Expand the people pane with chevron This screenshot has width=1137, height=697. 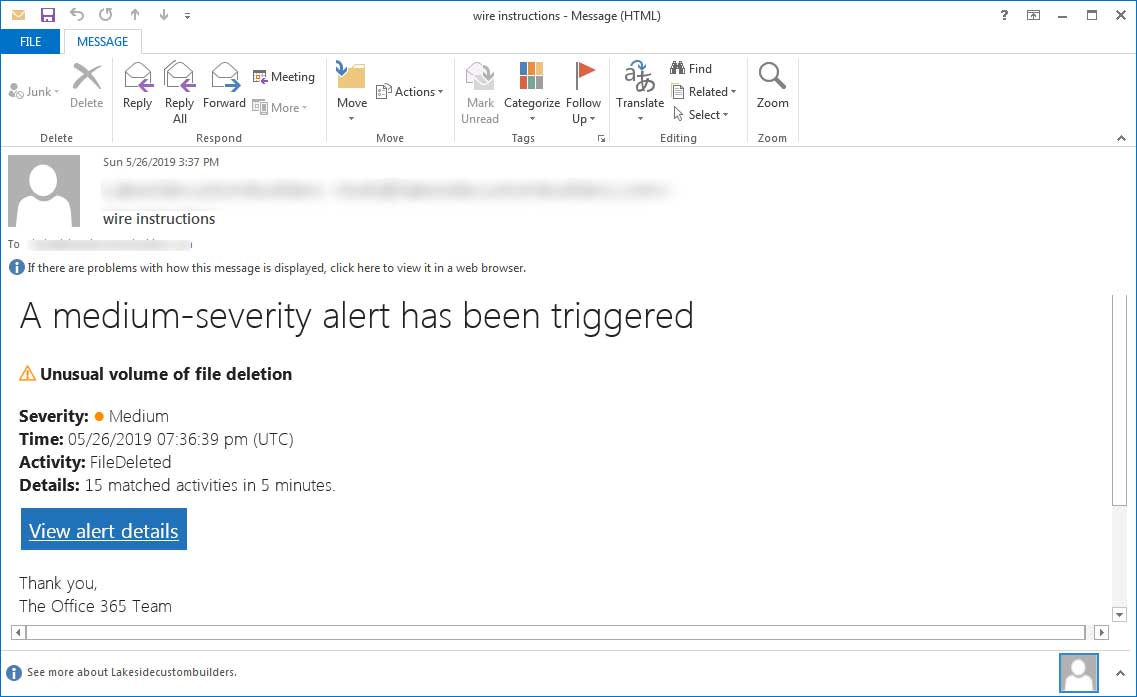point(1120,673)
